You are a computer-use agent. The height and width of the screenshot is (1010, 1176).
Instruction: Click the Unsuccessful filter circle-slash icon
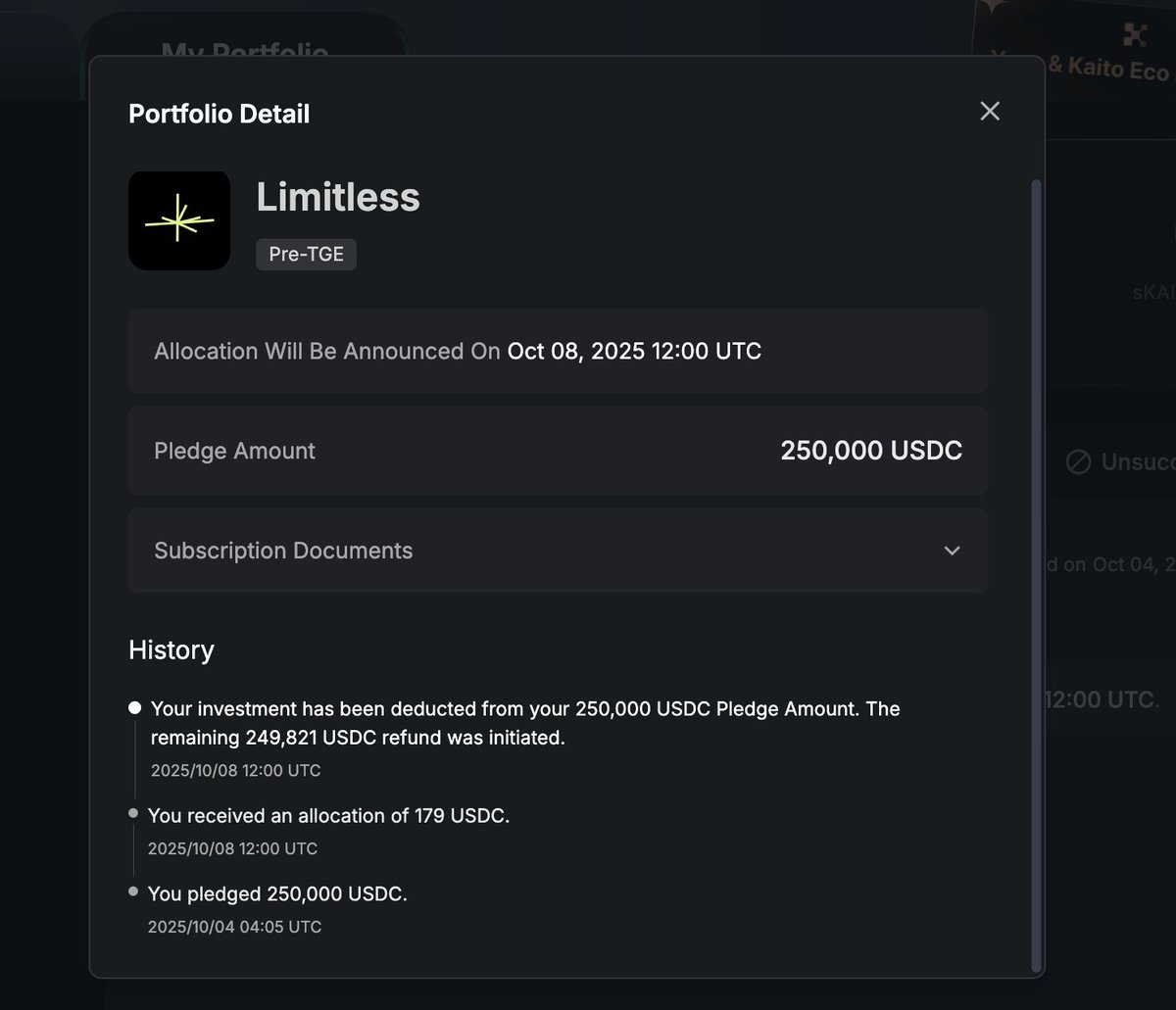pyautogui.click(x=1078, y=462)
